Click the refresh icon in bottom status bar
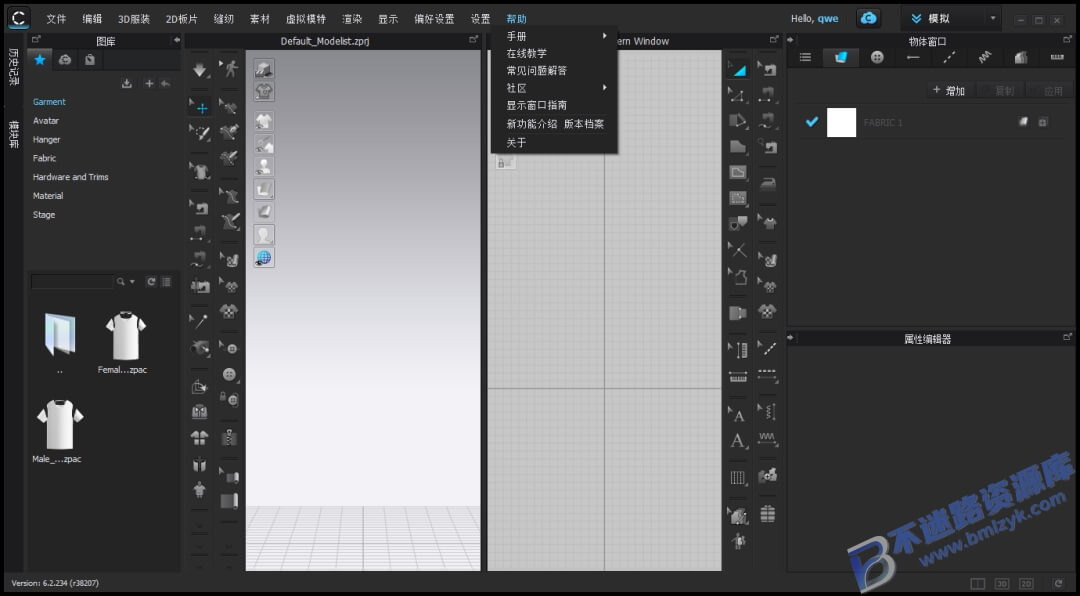 [x=1058, y=584]
